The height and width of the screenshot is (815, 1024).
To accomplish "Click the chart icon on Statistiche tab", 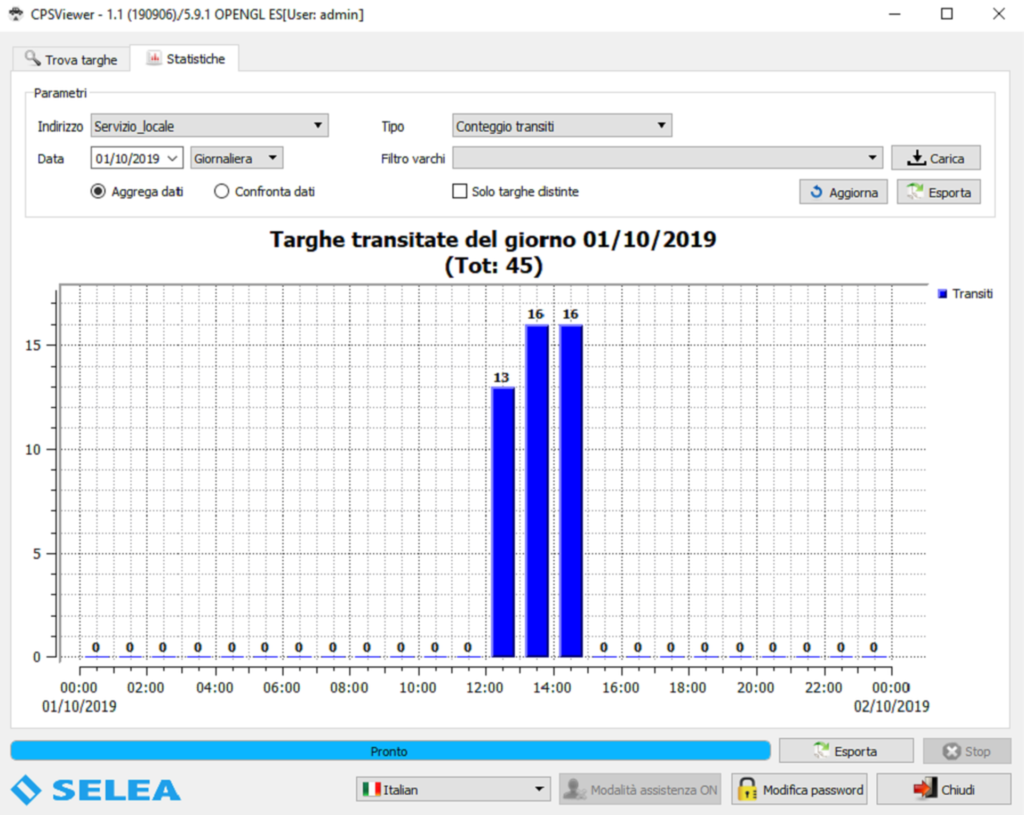I will pos(153,58).
